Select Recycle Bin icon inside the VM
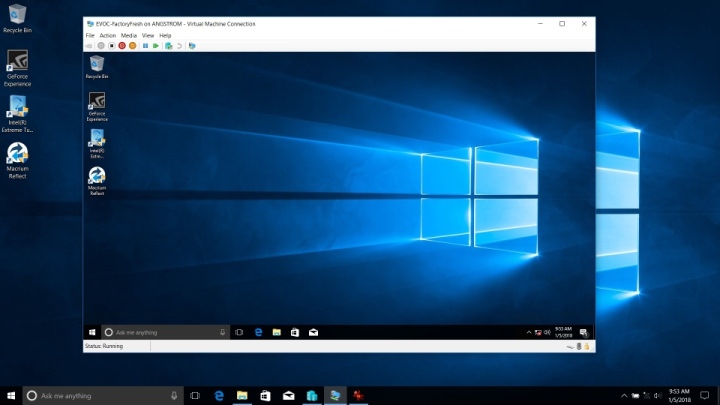 pos(97,67)
